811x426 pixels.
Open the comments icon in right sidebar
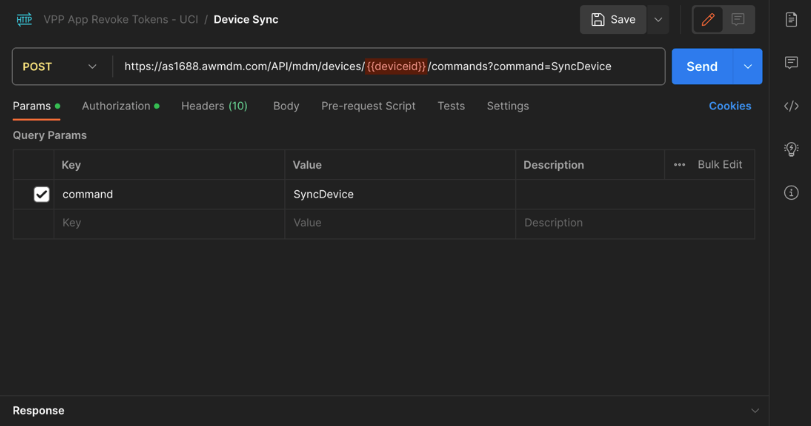click(x=791, y=62)
